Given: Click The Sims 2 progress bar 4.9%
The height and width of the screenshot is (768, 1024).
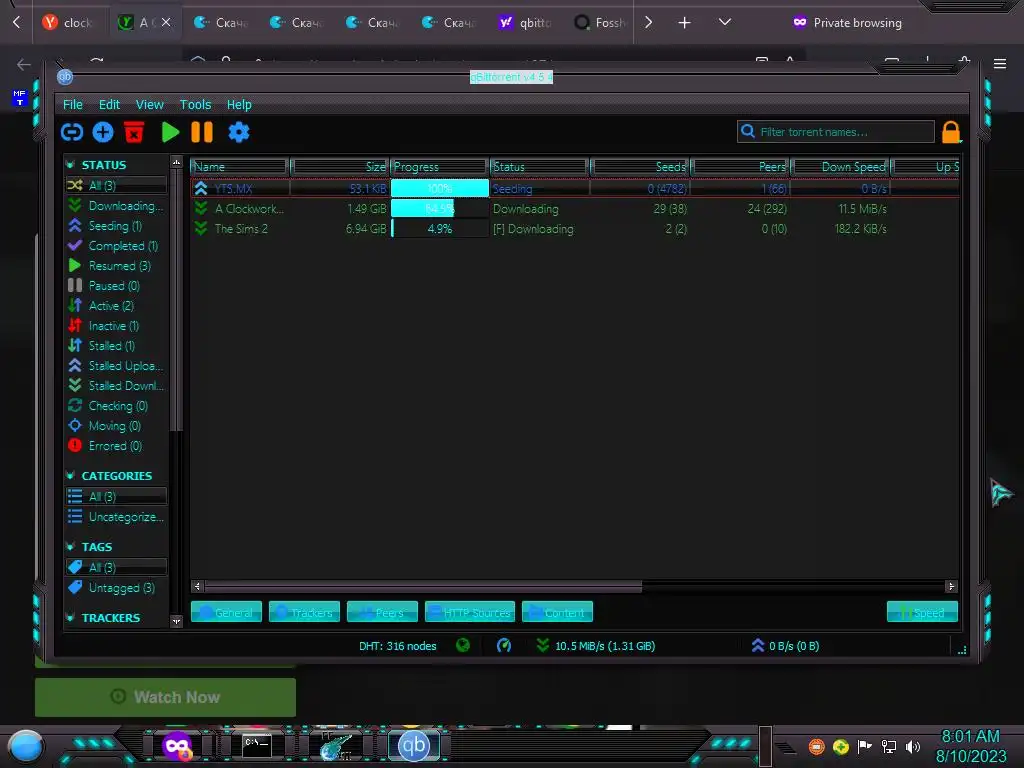Looking at the screenshot, I should coord(440,229).
